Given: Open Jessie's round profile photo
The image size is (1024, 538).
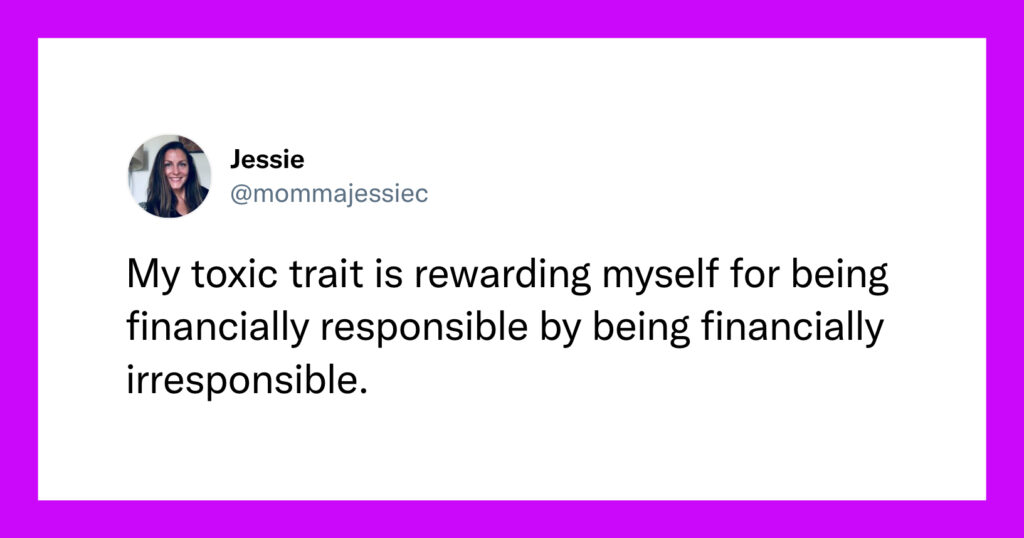Looking at the screenshot, I should [169, 176].
